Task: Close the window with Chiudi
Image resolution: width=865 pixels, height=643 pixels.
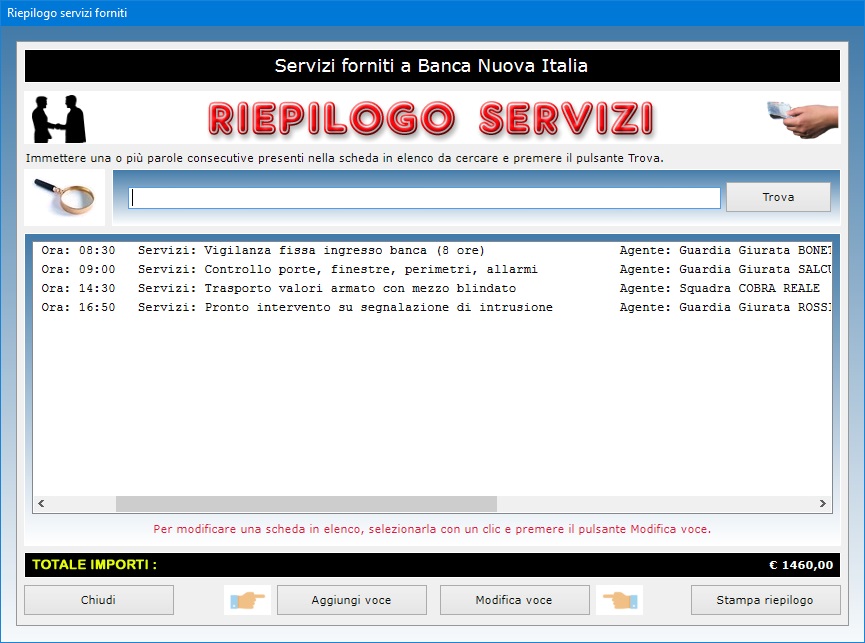Action: point(99,600)
